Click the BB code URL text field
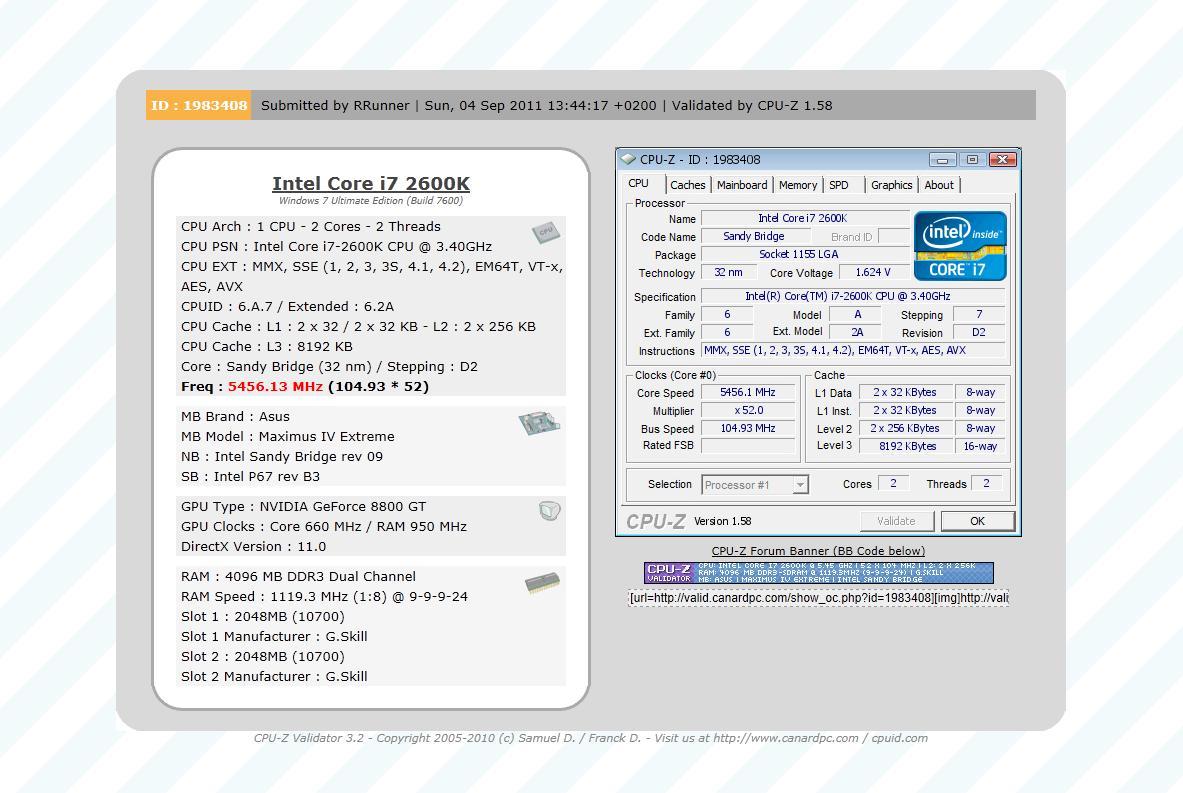The width and height of the screenshot is (1183, 793). (x=819, y=598)
